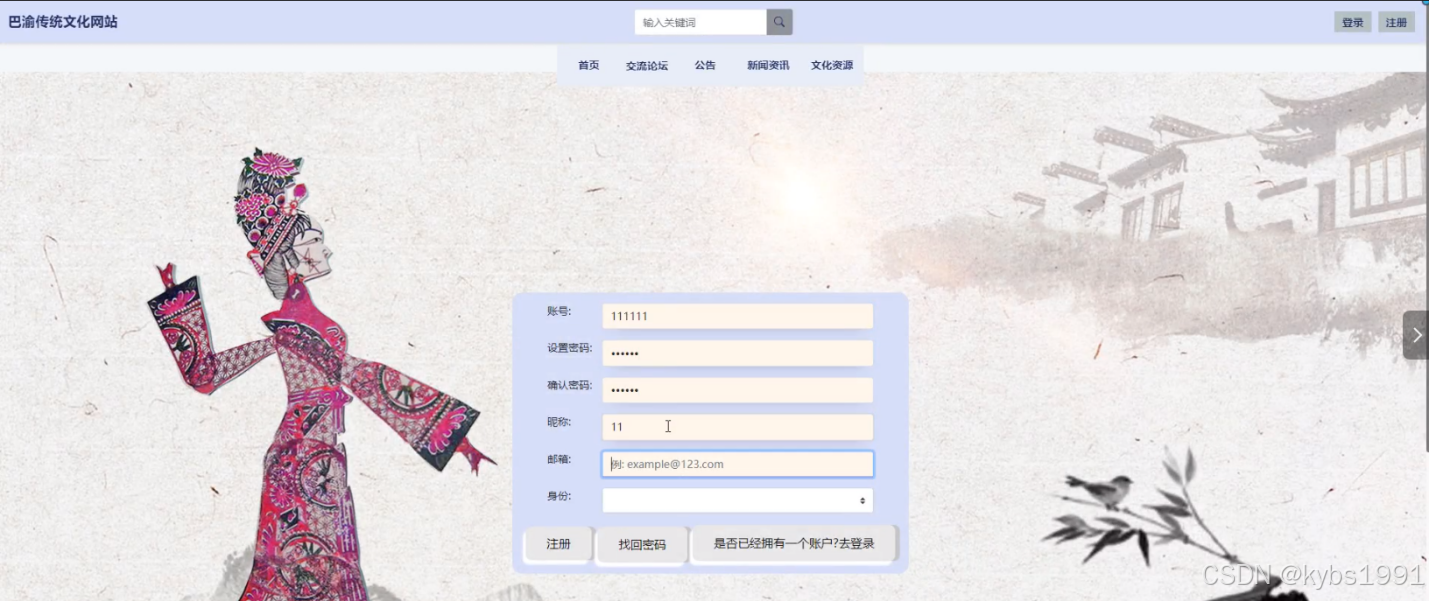Screen dimensions: 1429x601
Task: Focus the keyword search input field
Action: (x=701, y=22)
